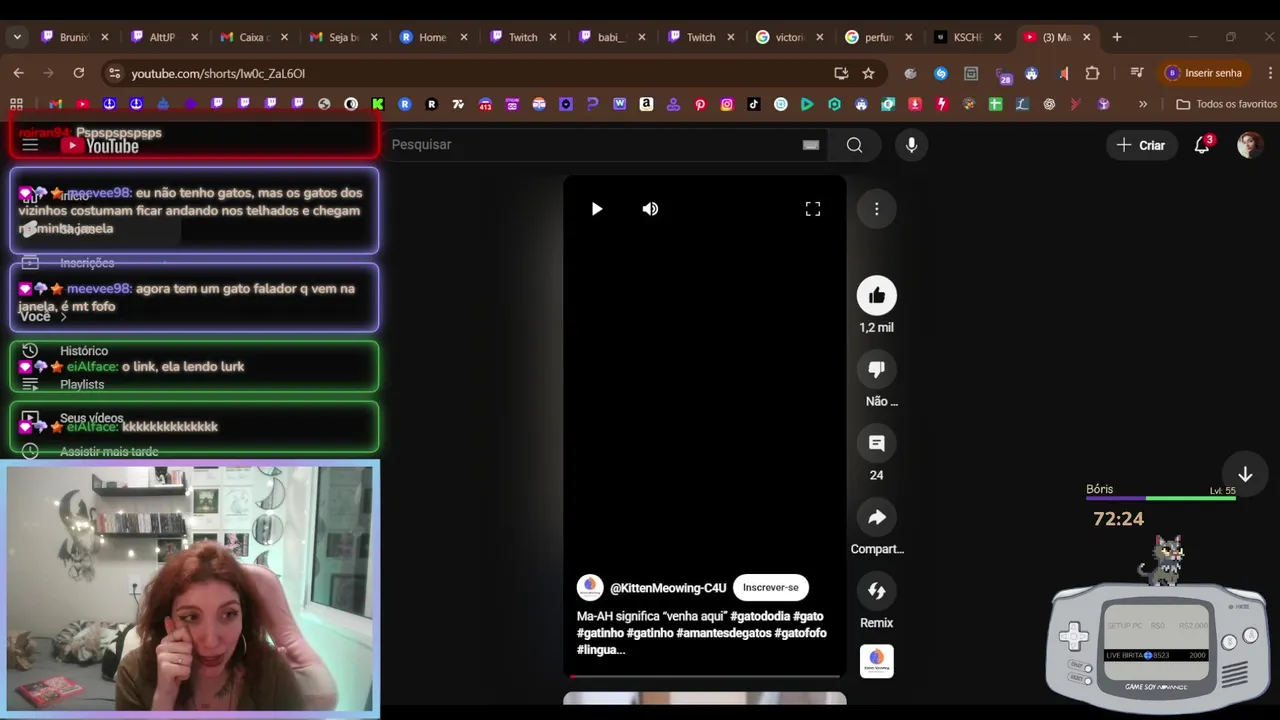Open the Apps grid bookmark

[16, 104]
